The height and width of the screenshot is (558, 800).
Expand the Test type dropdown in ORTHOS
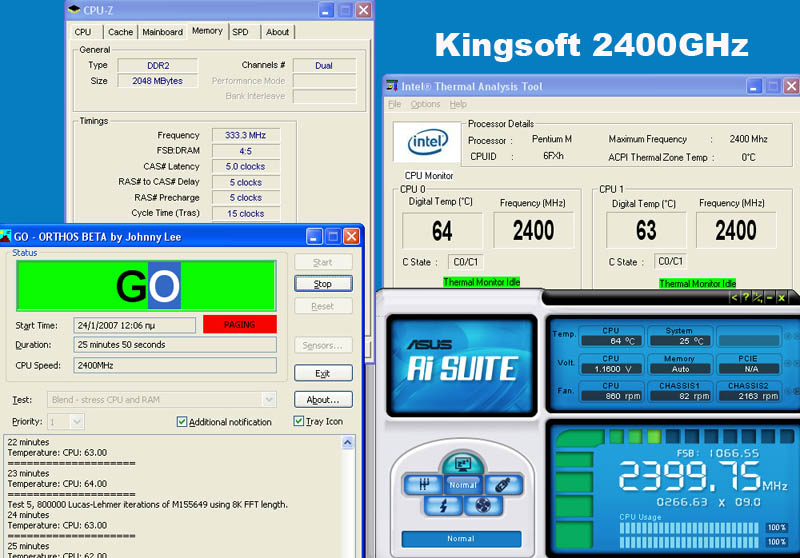click(x=269, y=399)
